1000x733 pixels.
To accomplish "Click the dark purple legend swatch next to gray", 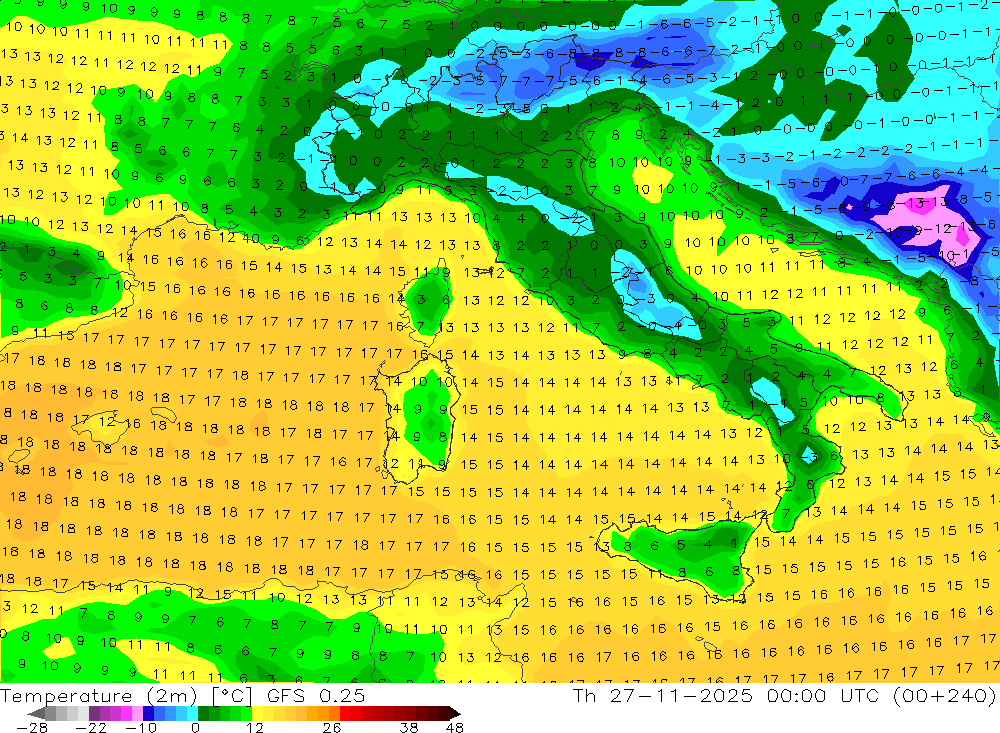I will tap(94, 713).
